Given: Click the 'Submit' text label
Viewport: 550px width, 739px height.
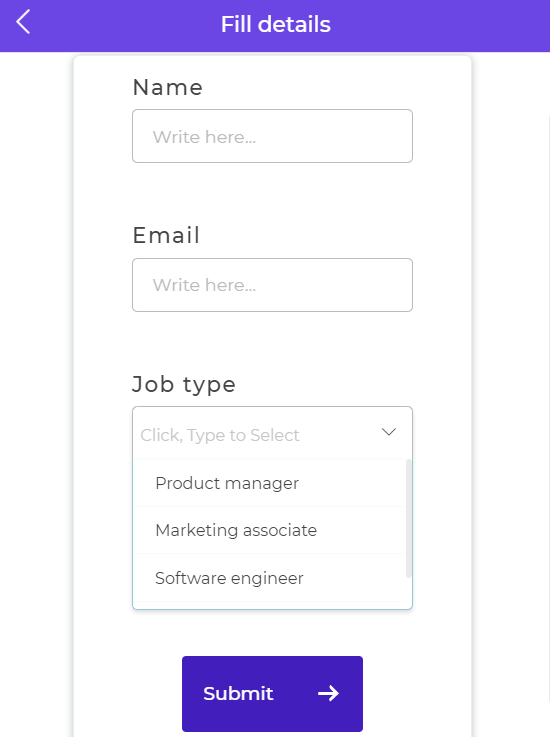Looking at the screenshot, I should click(x=238, y=694).
